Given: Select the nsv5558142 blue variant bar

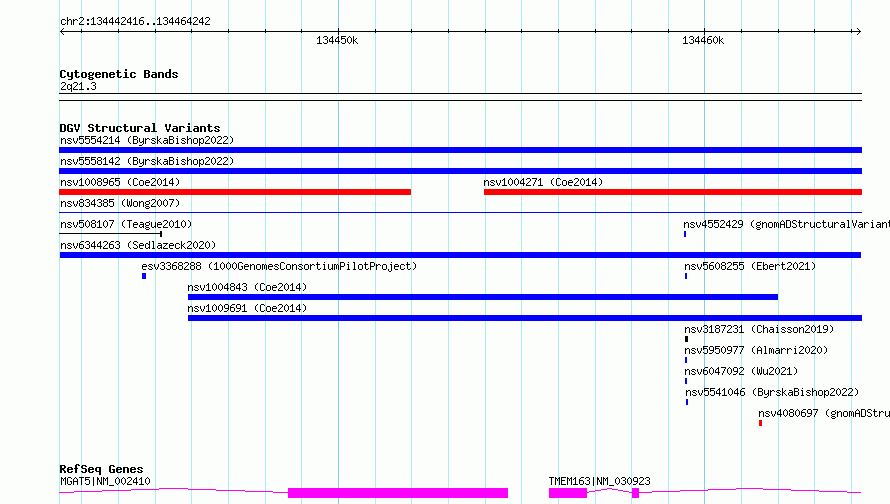Looking at the screenshot, I should coord(460,171).
